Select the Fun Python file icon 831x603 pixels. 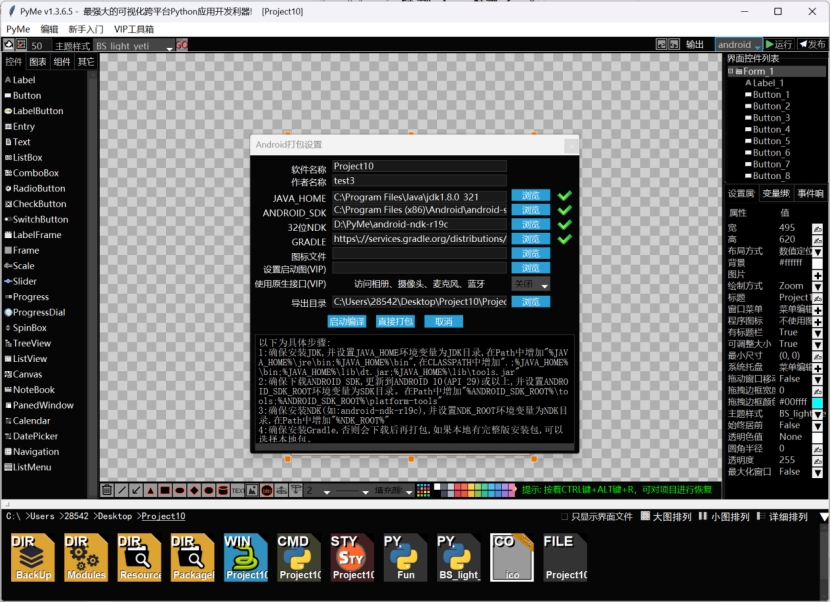(405, 557)
